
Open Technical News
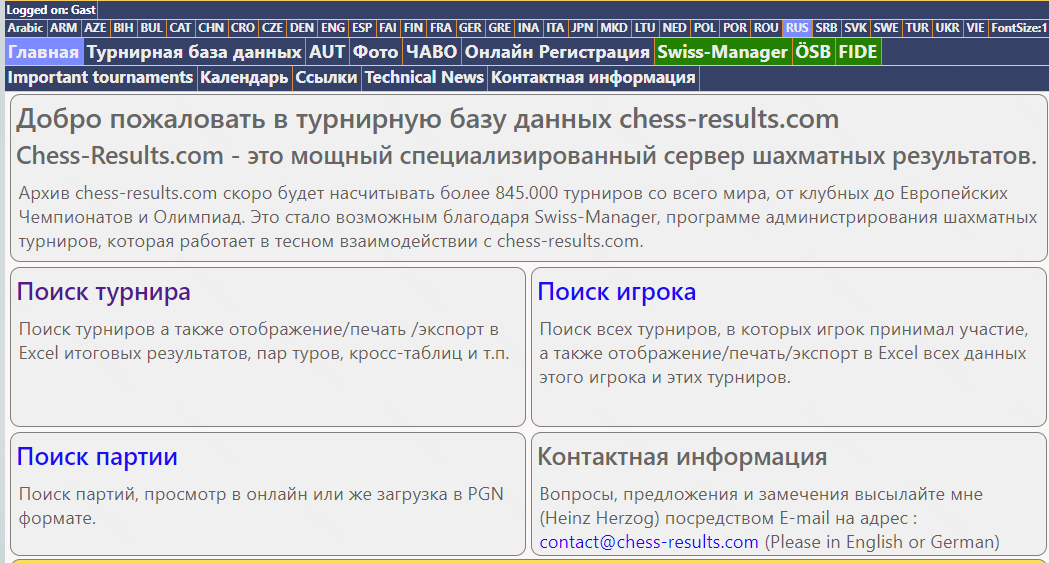point(424,78)
